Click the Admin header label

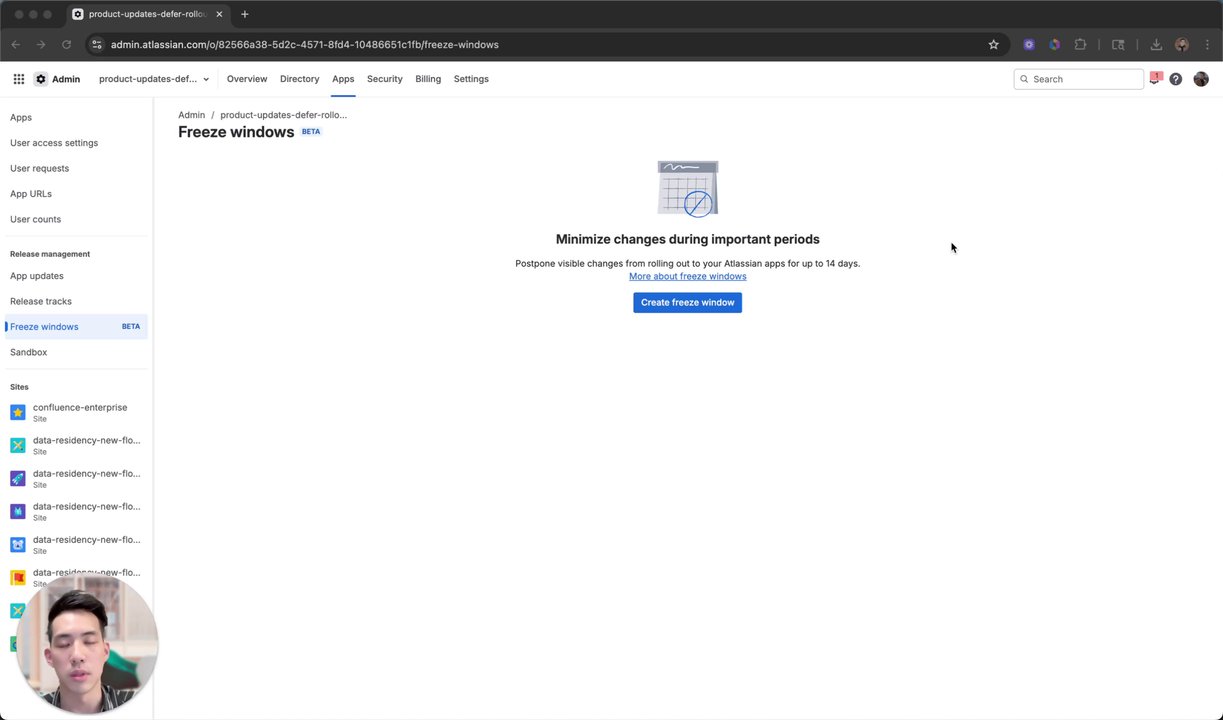click(66, 79)
